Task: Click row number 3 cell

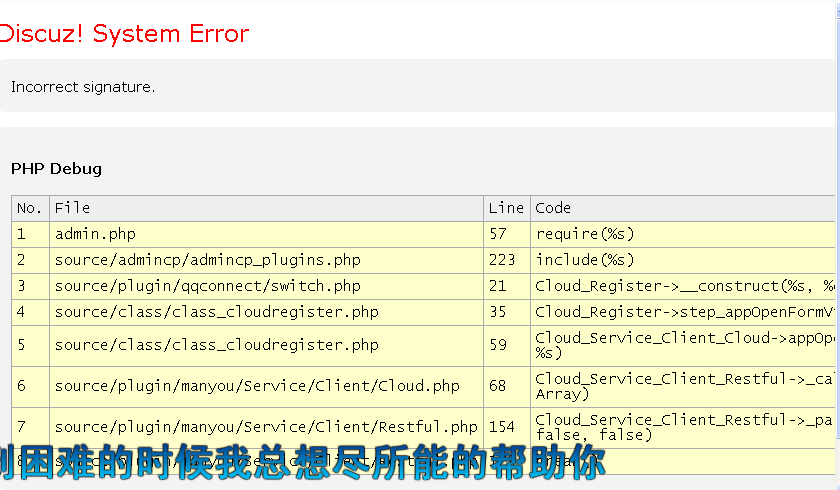Action: [x=31, y=287]
